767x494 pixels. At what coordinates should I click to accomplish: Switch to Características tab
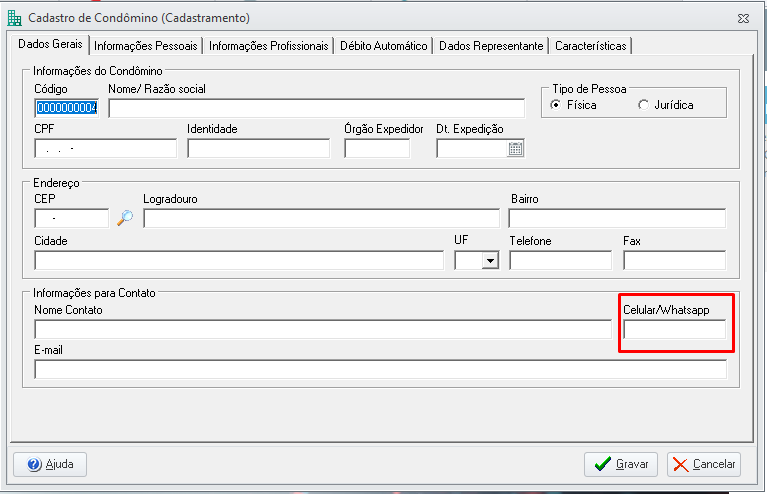(x=590, y=46)
